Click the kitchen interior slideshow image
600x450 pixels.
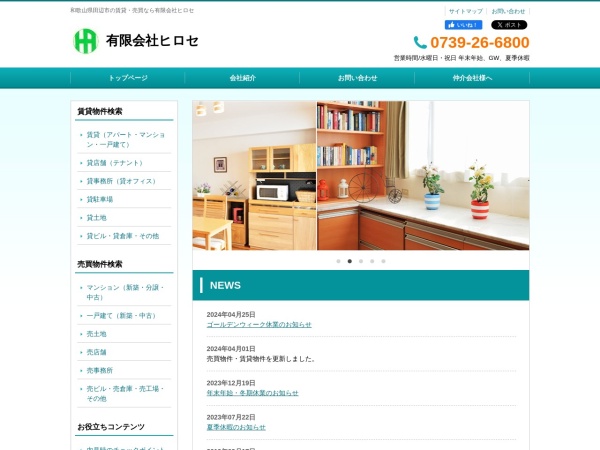361,176
